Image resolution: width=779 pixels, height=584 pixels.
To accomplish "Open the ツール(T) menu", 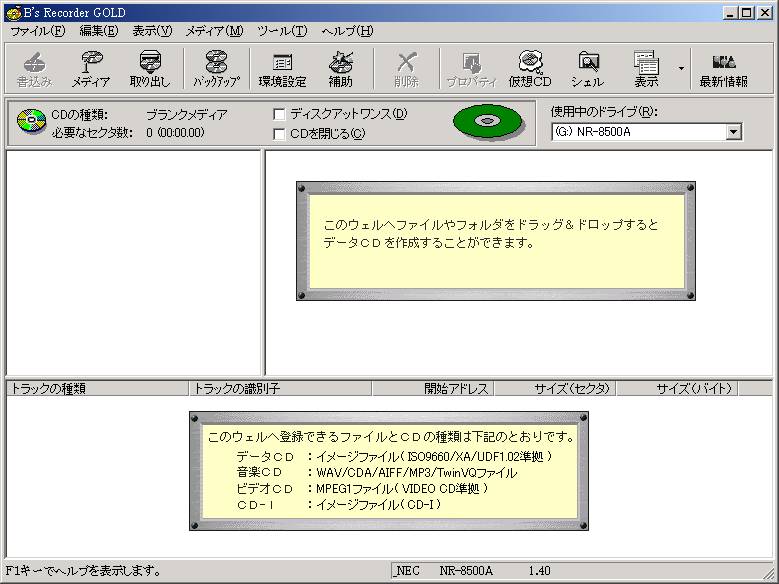I will [282, 31].
